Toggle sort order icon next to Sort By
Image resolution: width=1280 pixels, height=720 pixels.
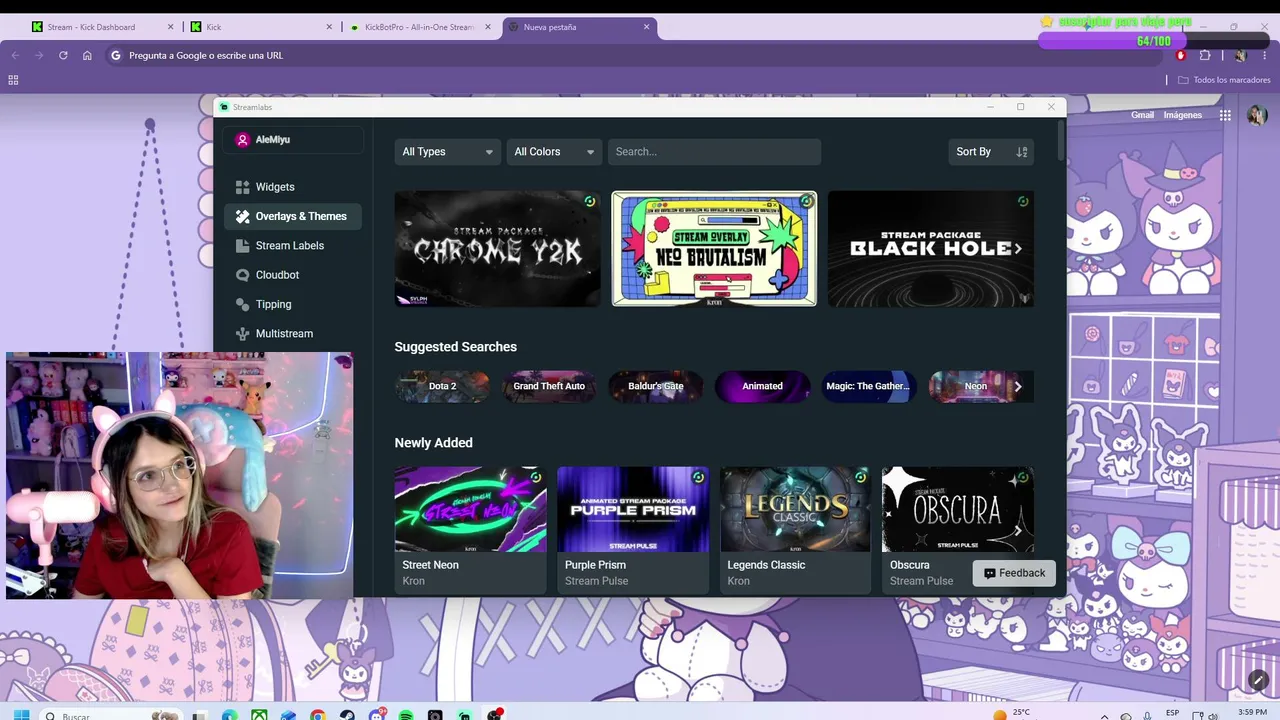(1021, 152)
